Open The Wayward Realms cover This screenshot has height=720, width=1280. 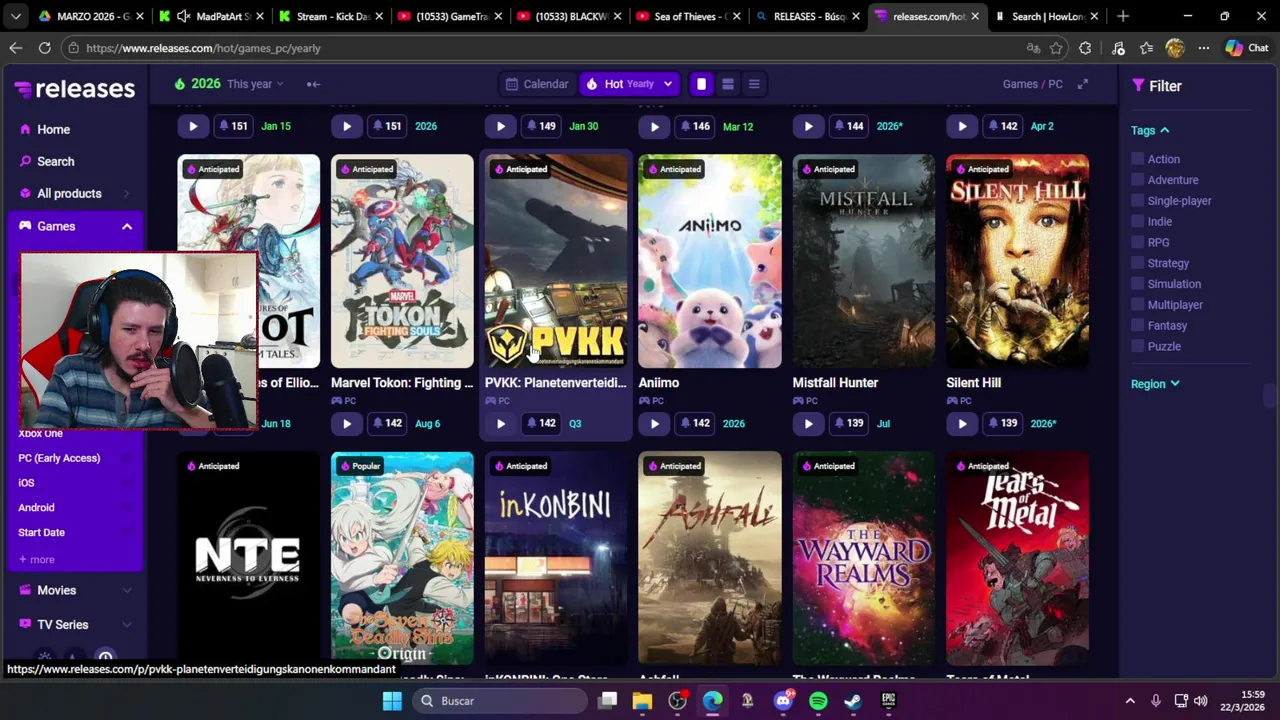tap(864, 558)
